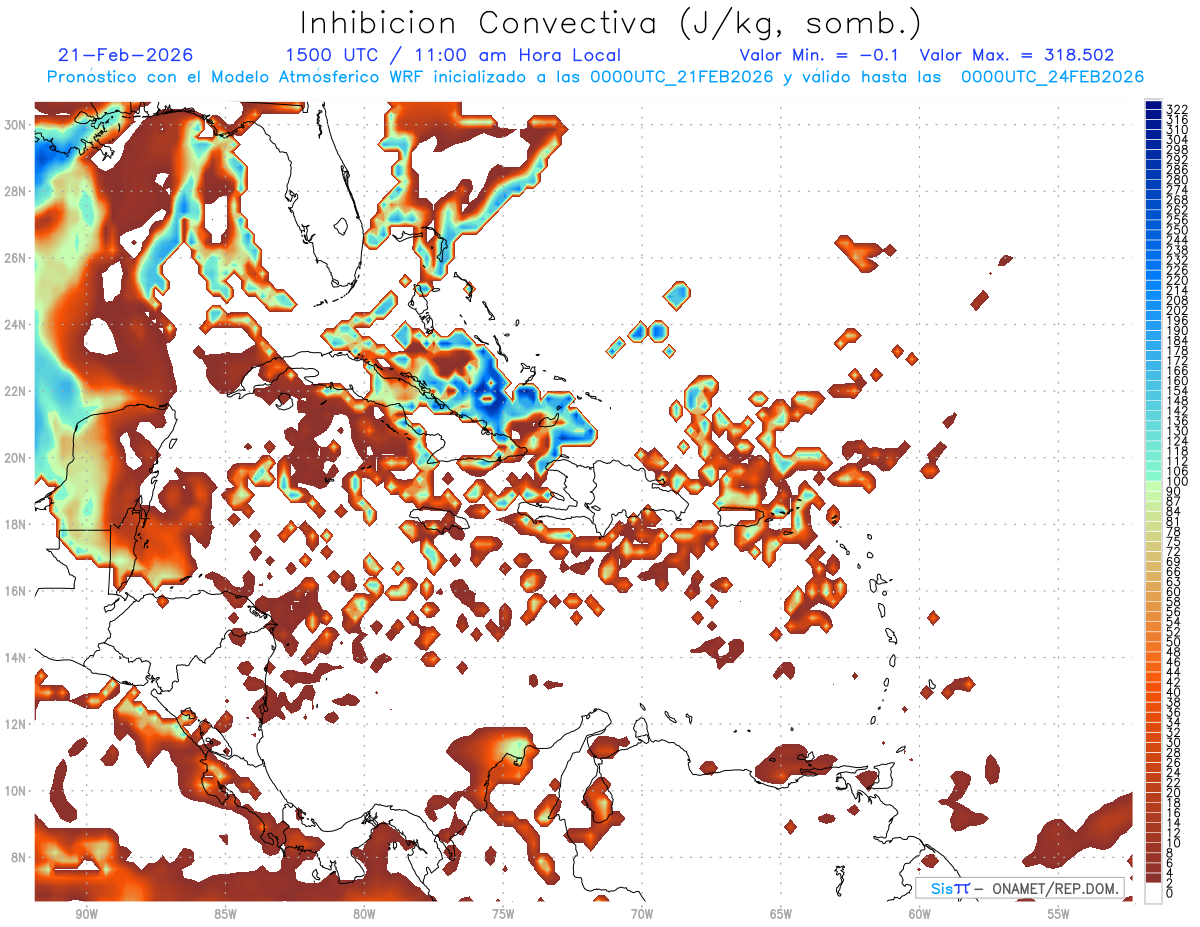The width and height of the screenshot is (1200, 927).
Task: Click the '26N' latitude label
Action: tap(15, 258)
